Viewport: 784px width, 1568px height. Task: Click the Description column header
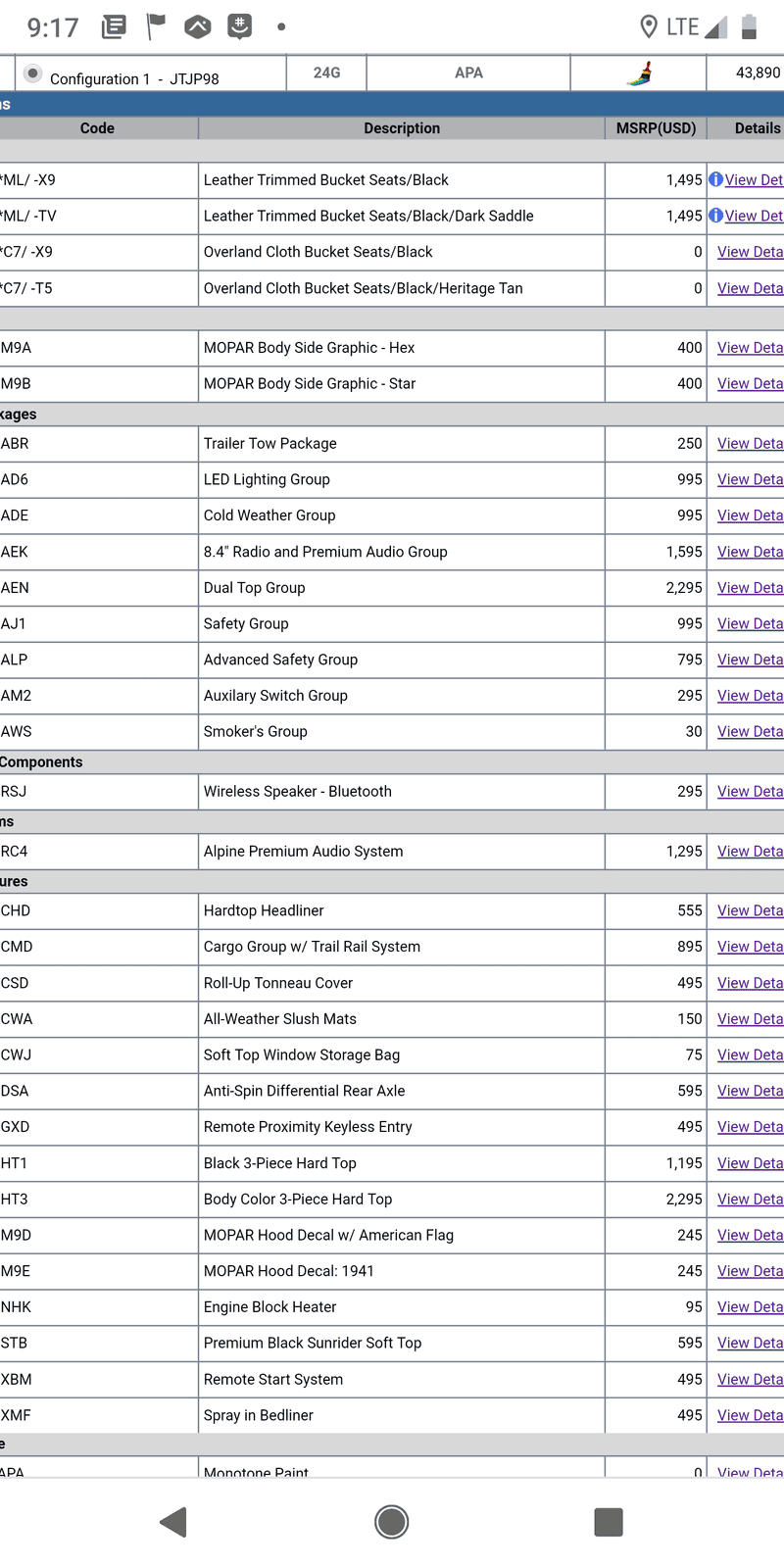[402, 128]
